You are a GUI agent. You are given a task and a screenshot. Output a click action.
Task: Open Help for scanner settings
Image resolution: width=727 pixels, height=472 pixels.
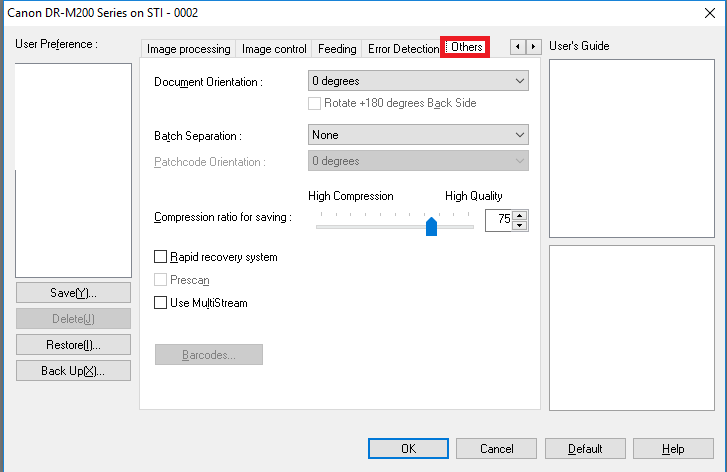pos(673,449)
